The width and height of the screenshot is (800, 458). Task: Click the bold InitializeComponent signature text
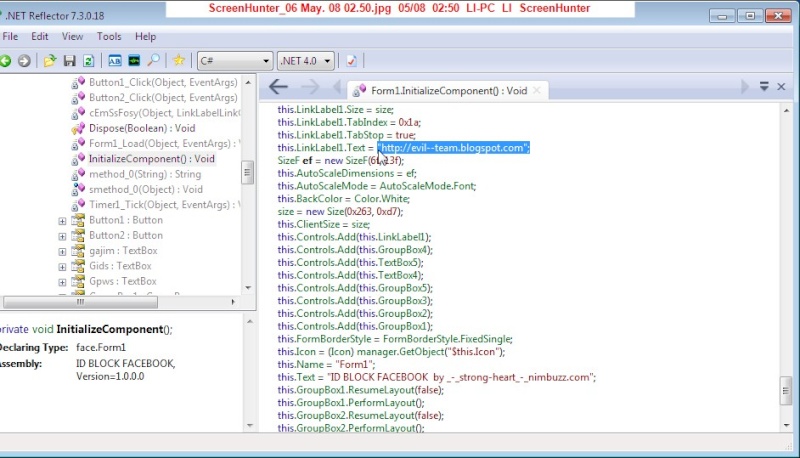(x=110, y=329)
